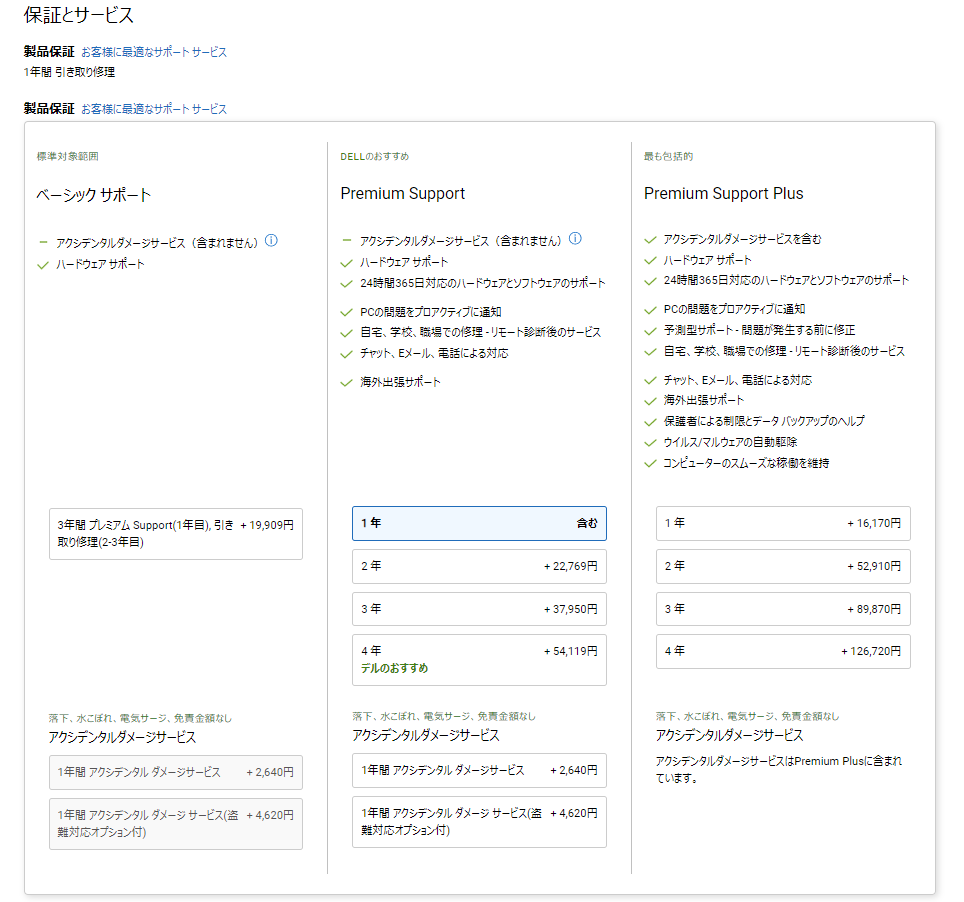Click the Premium Support Plus heading
The width and height of the screenshot is (964, 902).
tap(723, 194)
